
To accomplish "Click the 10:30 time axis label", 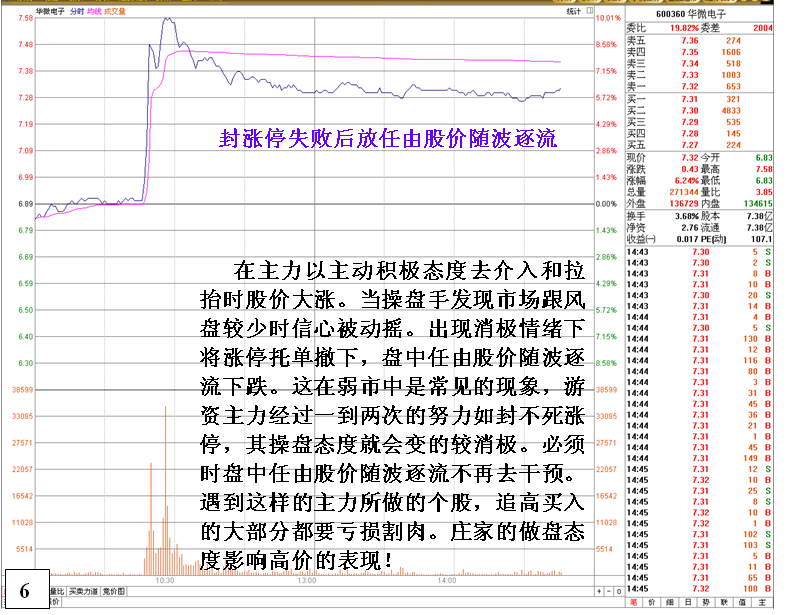I will click(x=165, y=581).
